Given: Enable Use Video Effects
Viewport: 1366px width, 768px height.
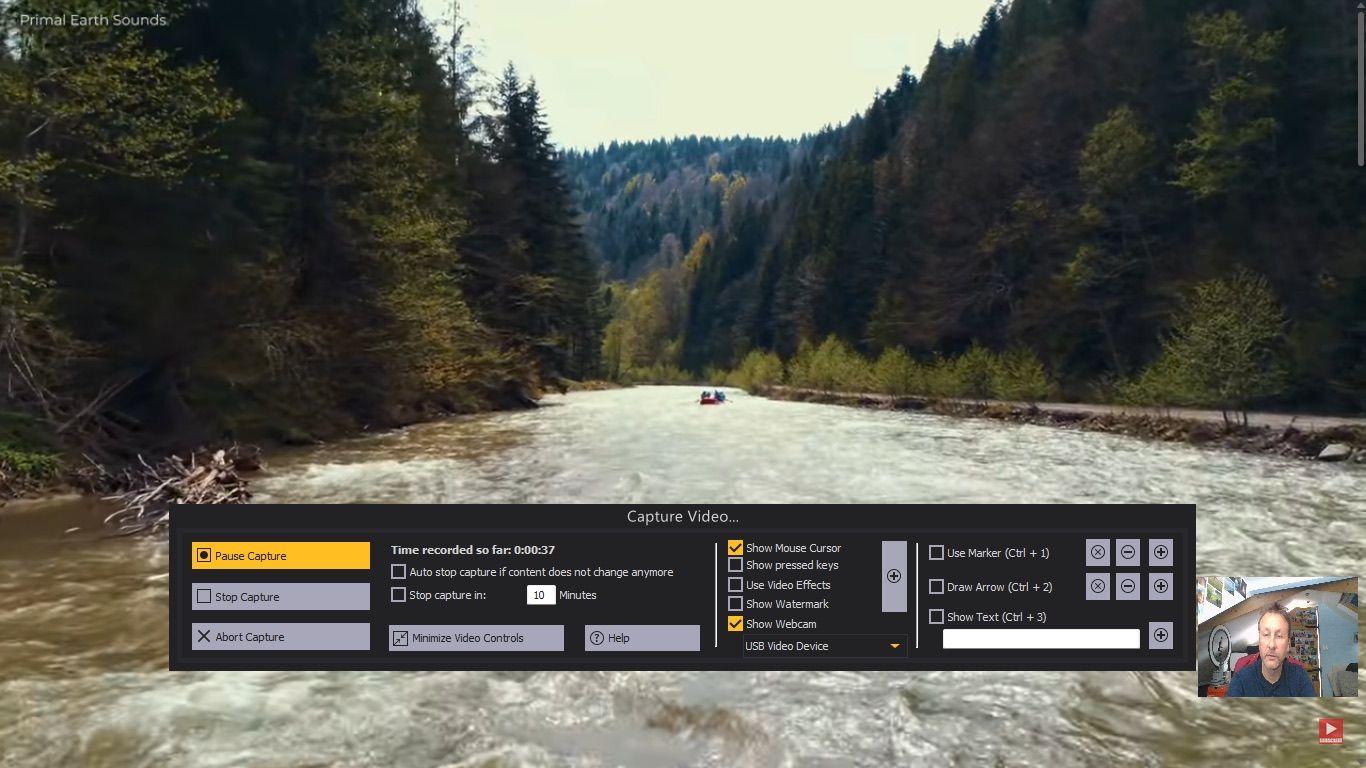Looking at the screenshot, I should [x=736, y=584].
